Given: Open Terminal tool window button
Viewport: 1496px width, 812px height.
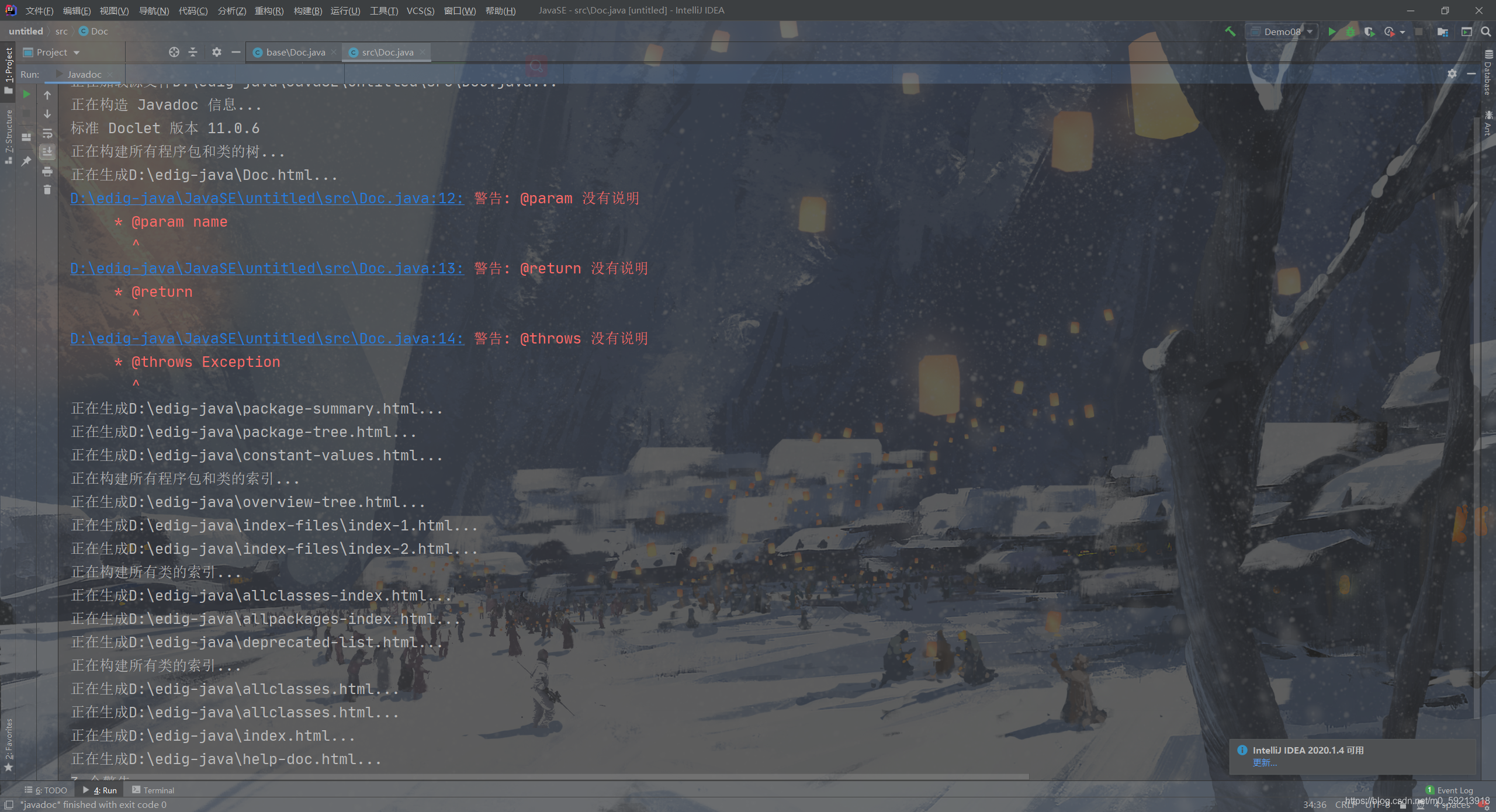Looking at the screenshot, I should coord(153,790).
